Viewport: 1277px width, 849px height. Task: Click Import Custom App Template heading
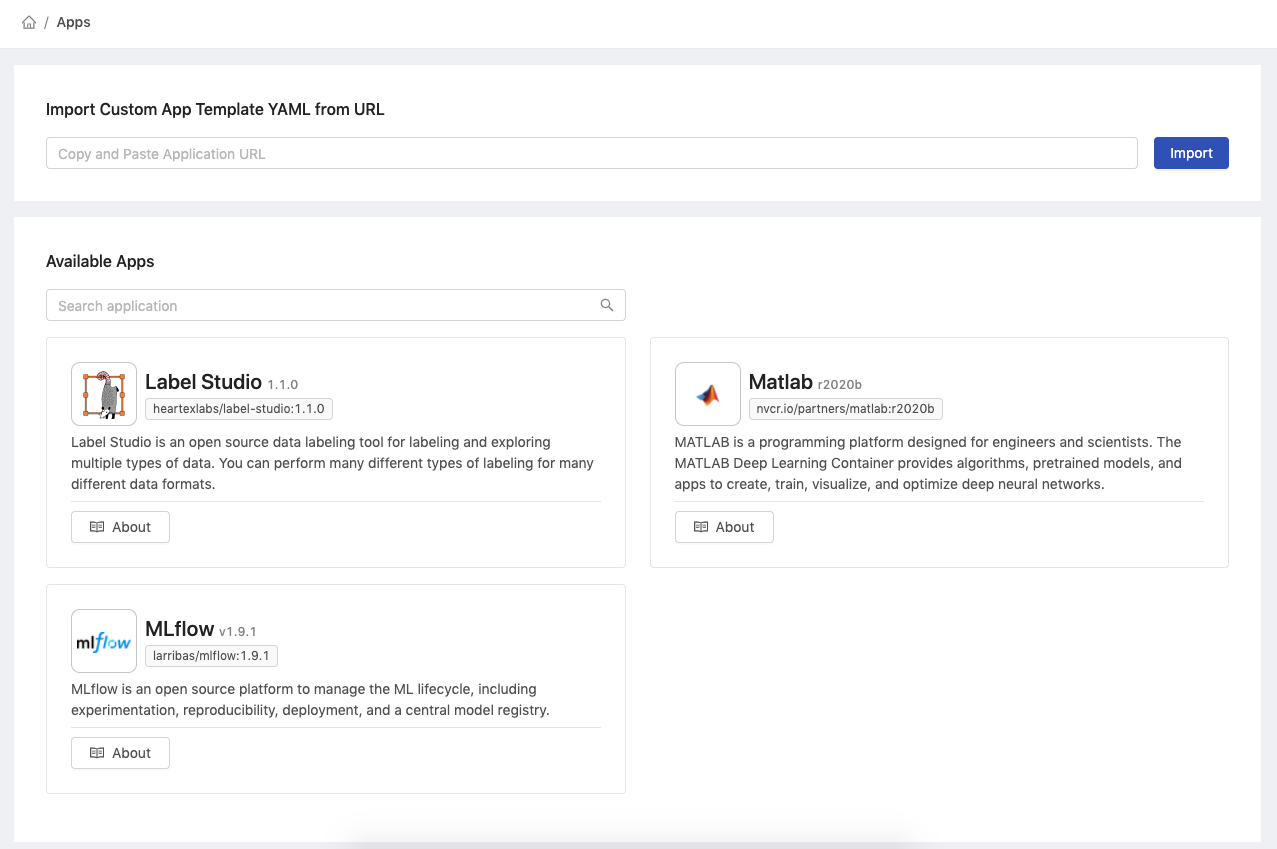pos(215,109)
